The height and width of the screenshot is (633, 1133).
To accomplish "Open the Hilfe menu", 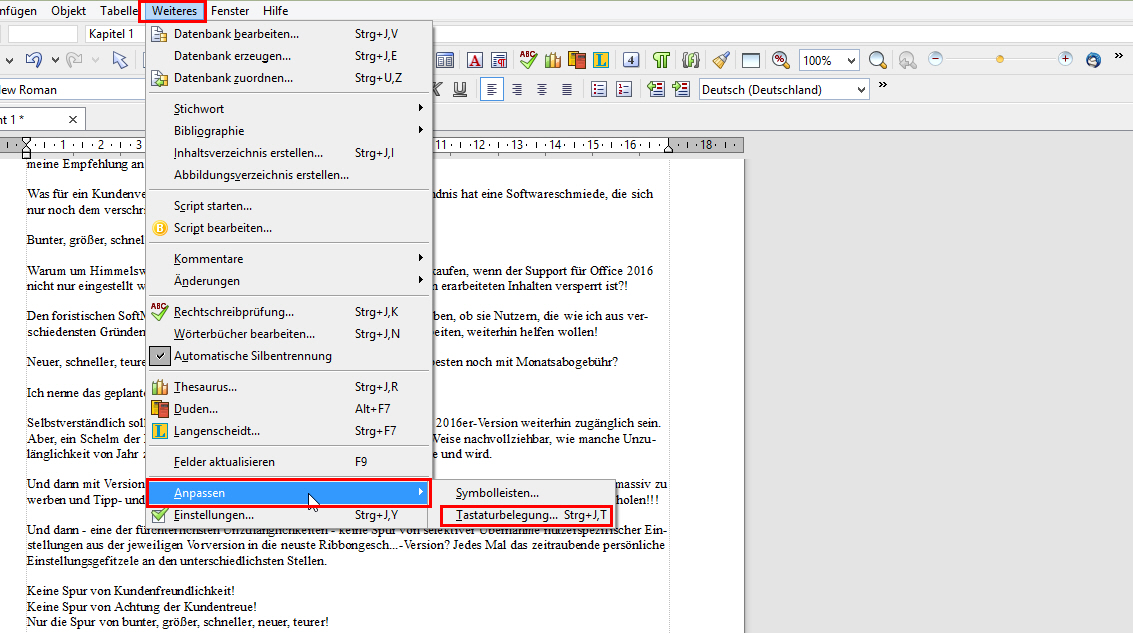I will [x=275, y=11].
